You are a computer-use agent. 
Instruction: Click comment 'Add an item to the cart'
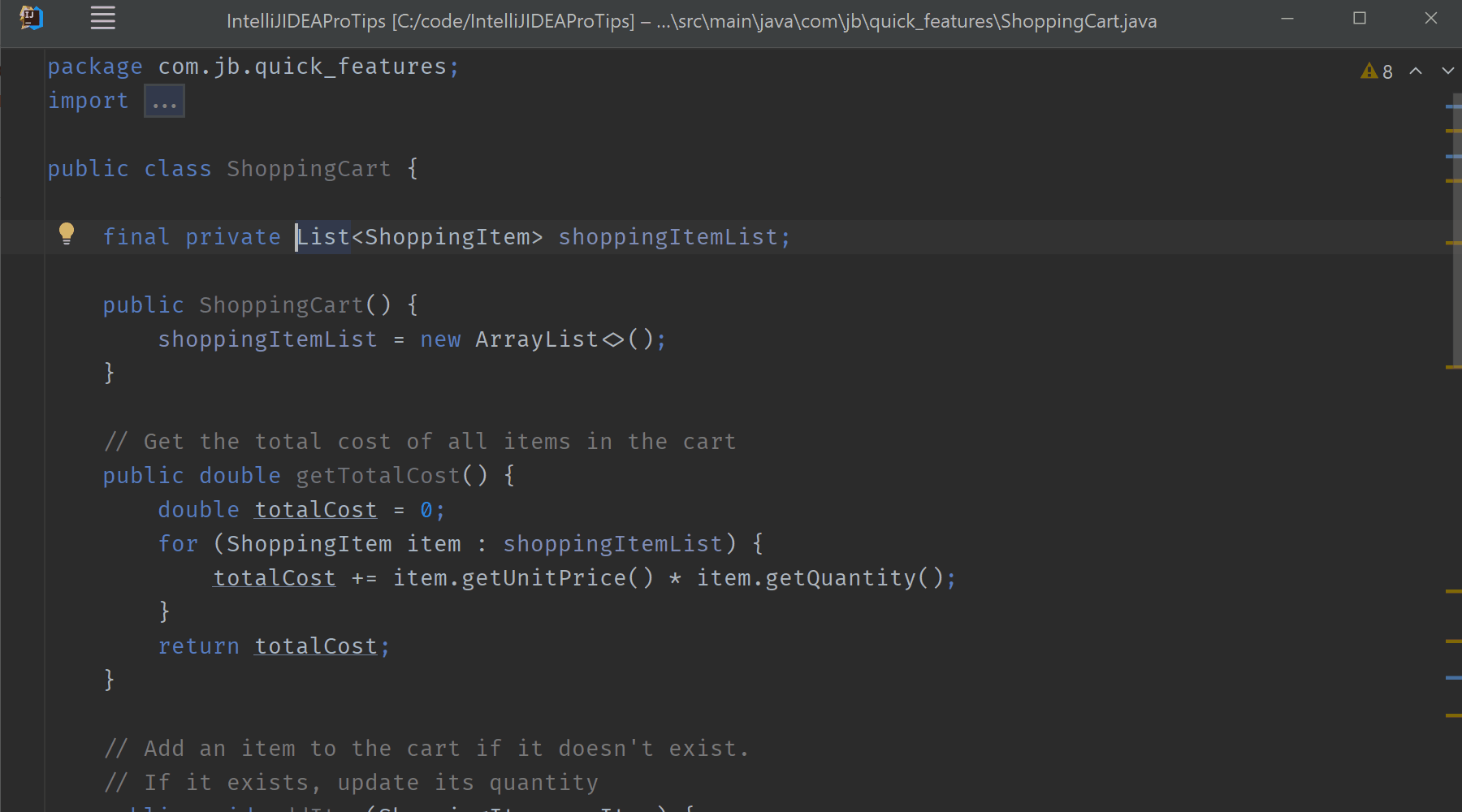coord(309,749)
